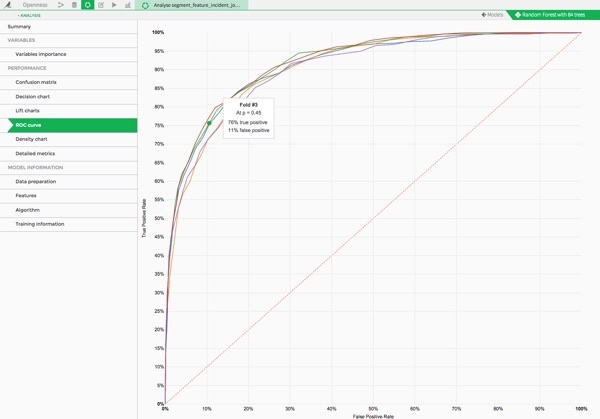Go back to Models list
The height and width of the screenshot is (419, 600).
point(492,15)
